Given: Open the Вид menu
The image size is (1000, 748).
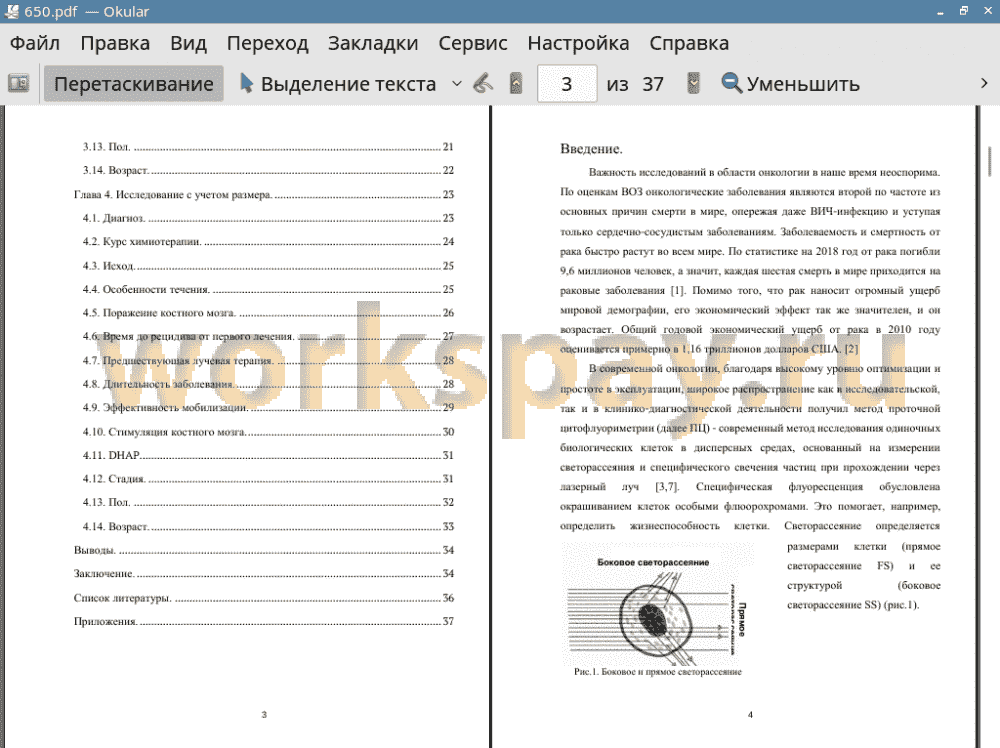Looking at the screenshot, I should tap(188, 43).
